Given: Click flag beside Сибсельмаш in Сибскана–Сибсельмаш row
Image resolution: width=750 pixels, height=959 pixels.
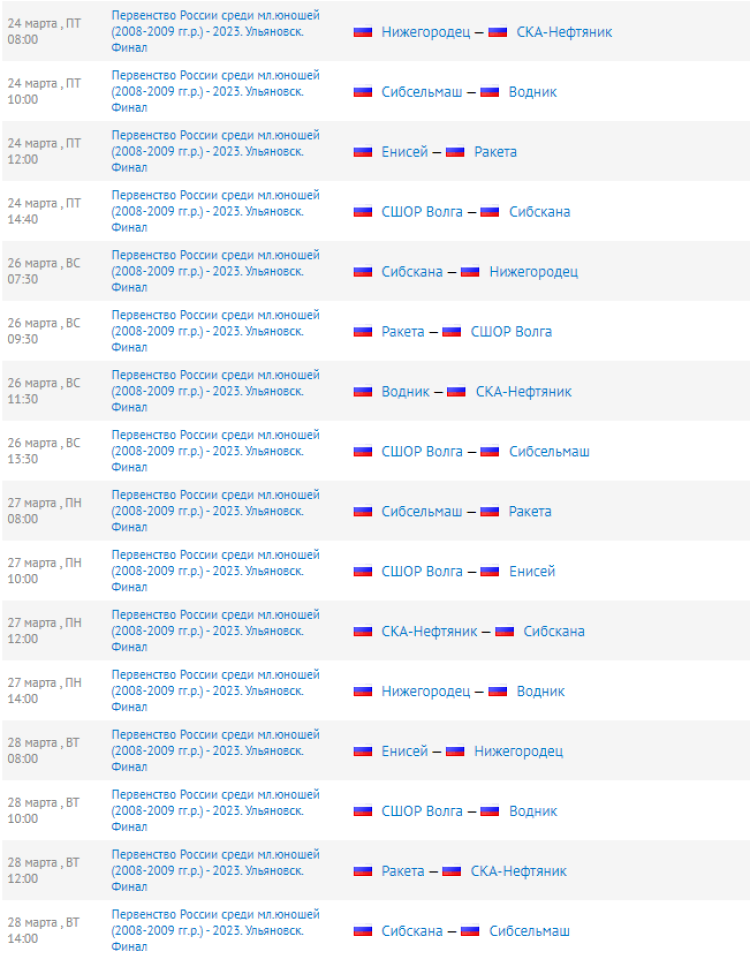Looking at the screenshot, I should [470, 932].
